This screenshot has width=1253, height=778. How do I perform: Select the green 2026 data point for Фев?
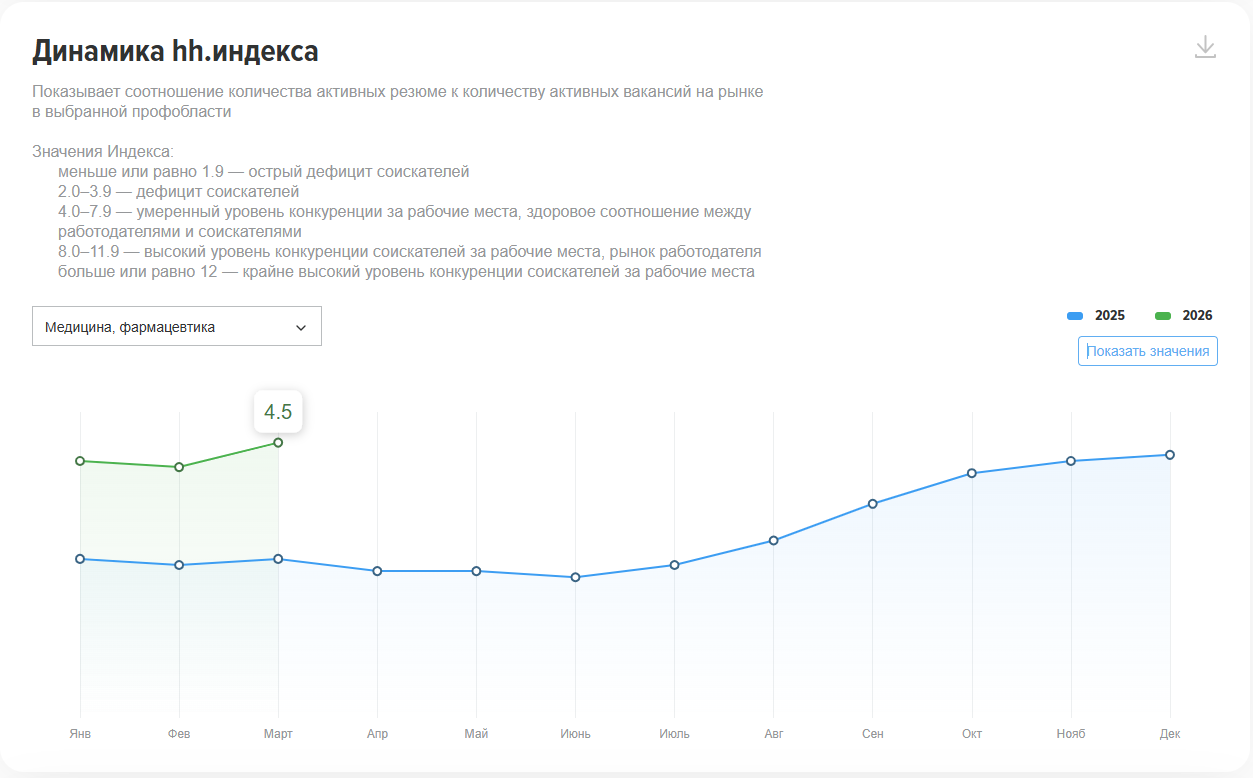click(x=179, y=467)
